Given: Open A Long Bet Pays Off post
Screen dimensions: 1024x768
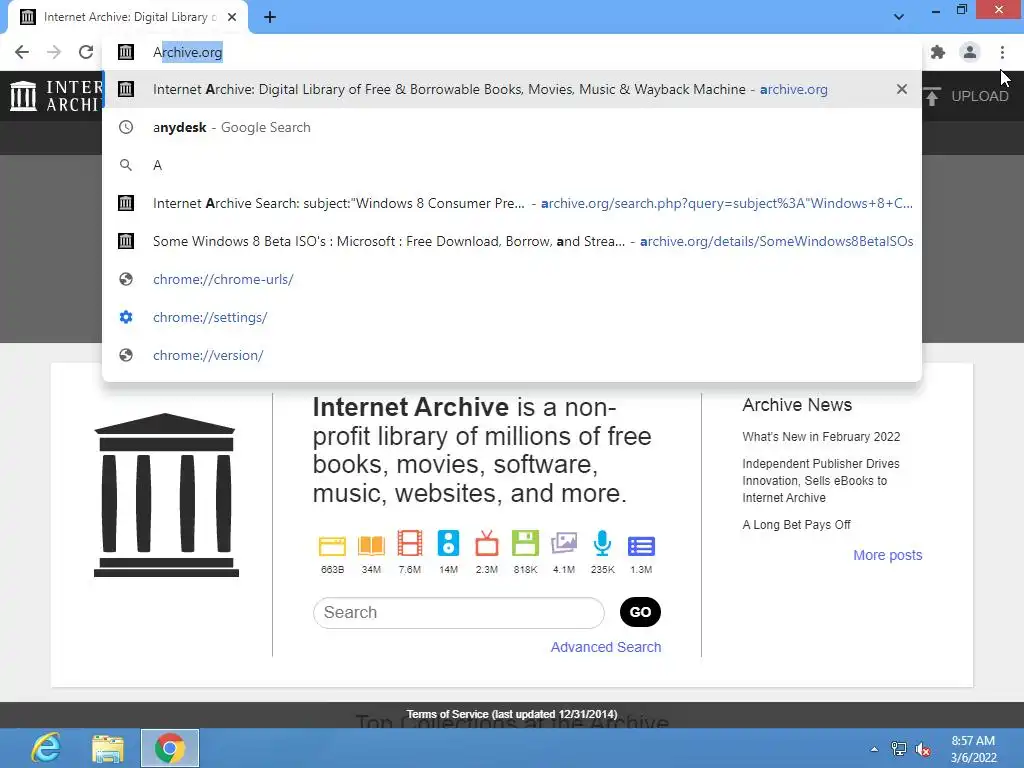Looking at the screenshot, I should 796,525.
